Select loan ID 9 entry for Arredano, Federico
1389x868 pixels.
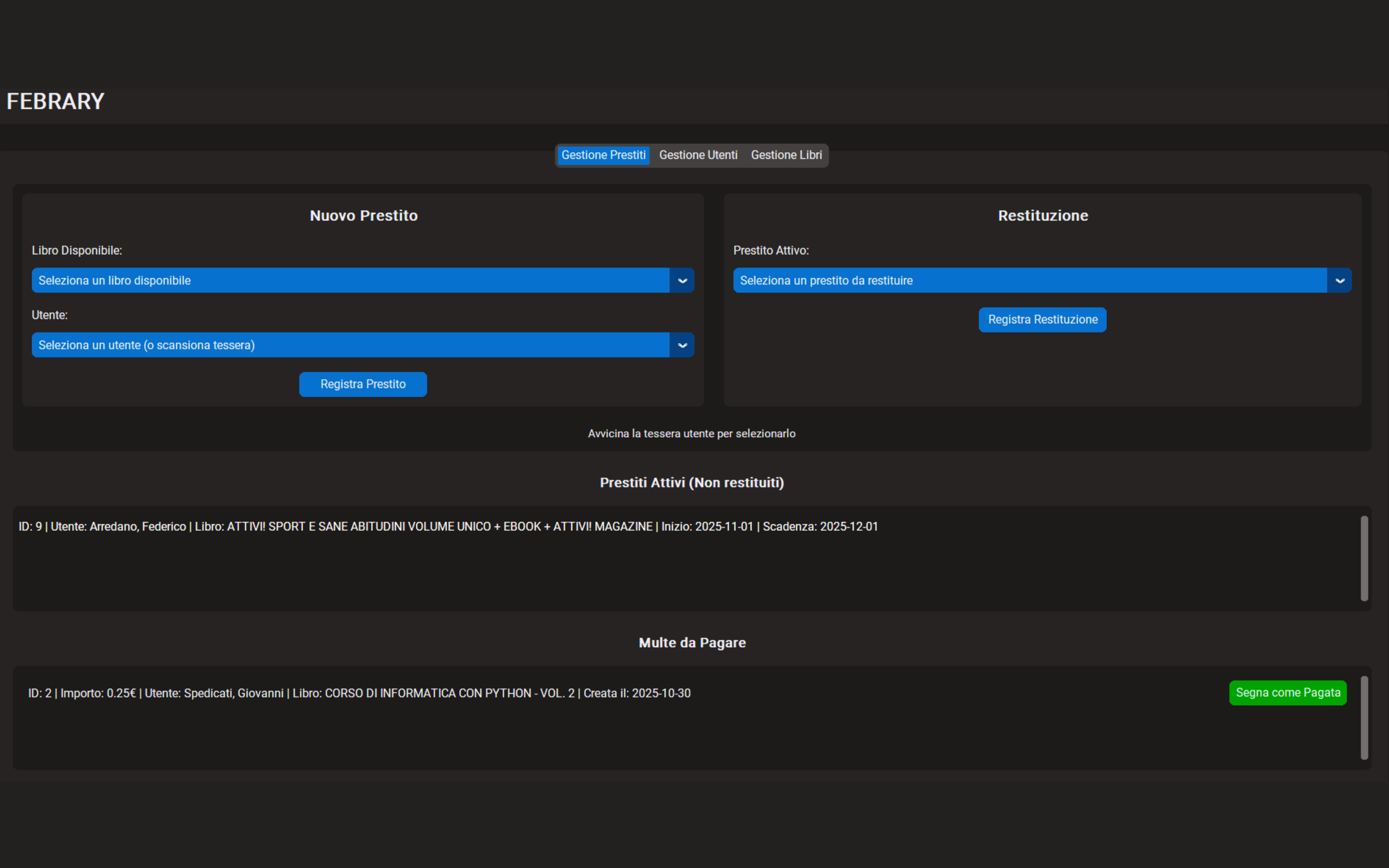click(448, 526)
